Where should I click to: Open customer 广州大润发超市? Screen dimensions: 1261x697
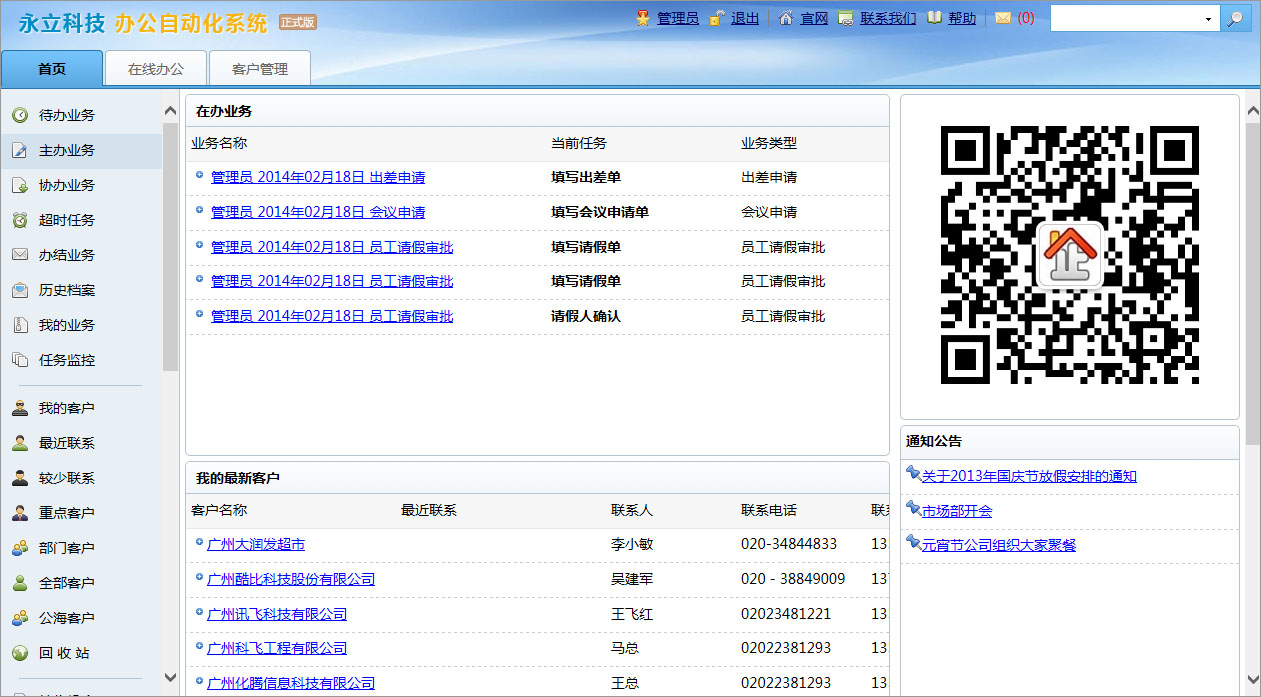pyautogui.click(x=256, y=544)
